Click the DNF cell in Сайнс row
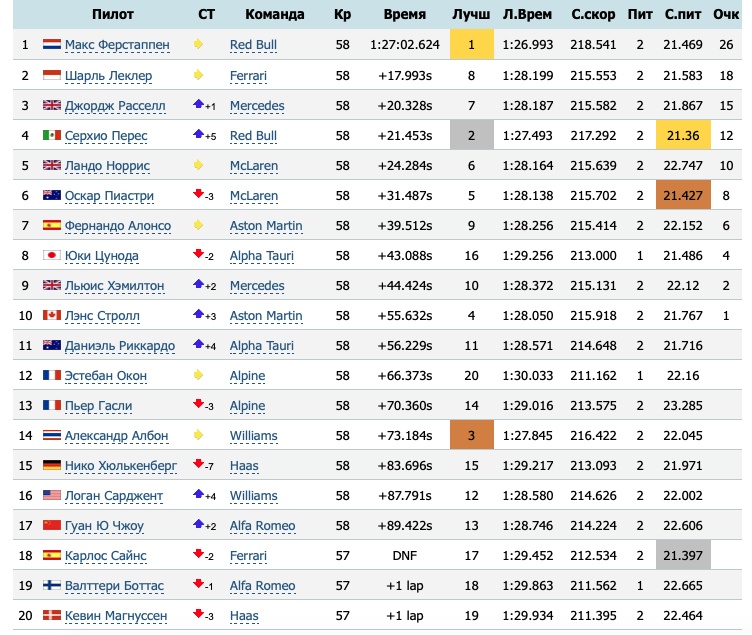The width and height of the screenshot is (752, 635). click(x=405, y=555)
